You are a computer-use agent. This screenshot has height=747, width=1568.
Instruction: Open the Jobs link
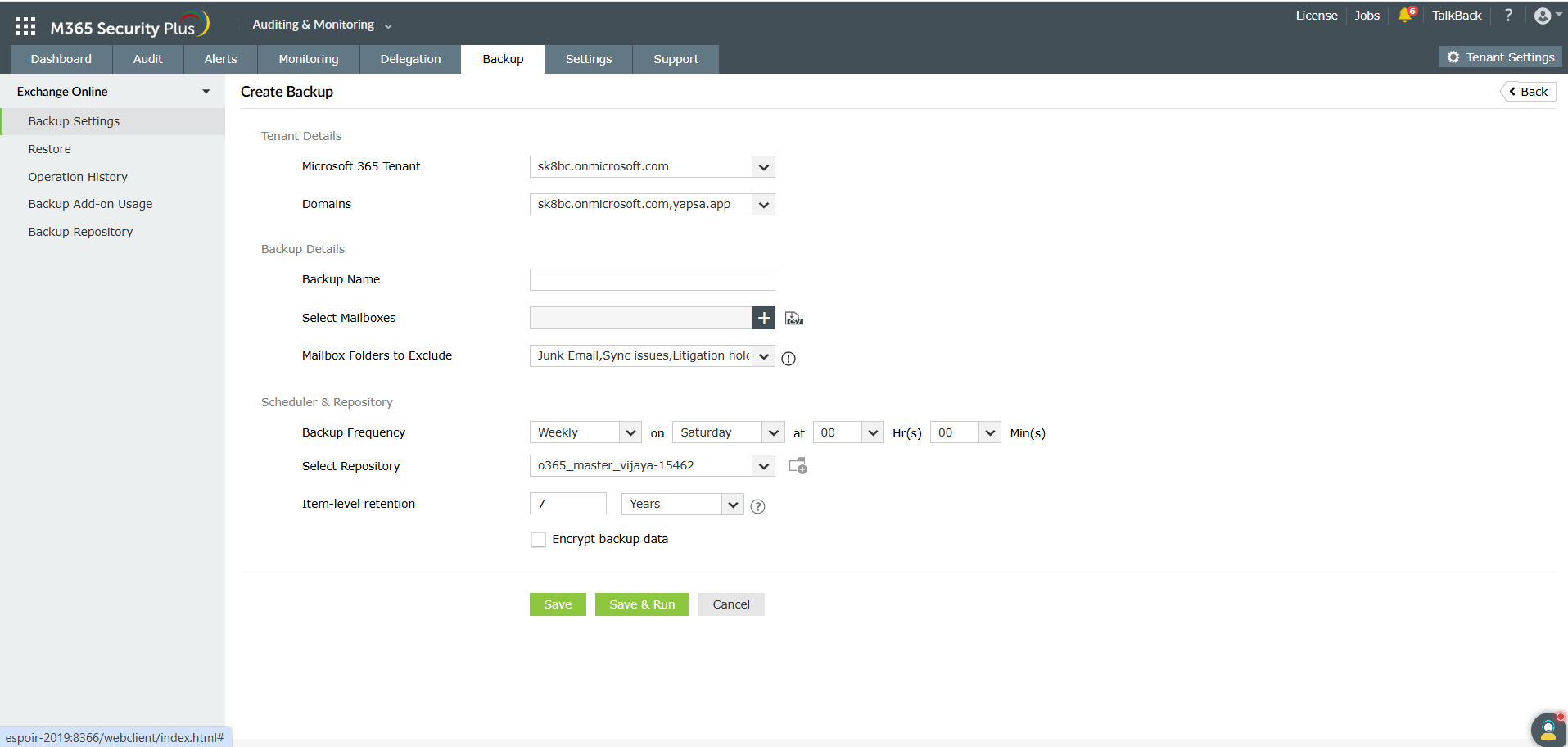1367,16
